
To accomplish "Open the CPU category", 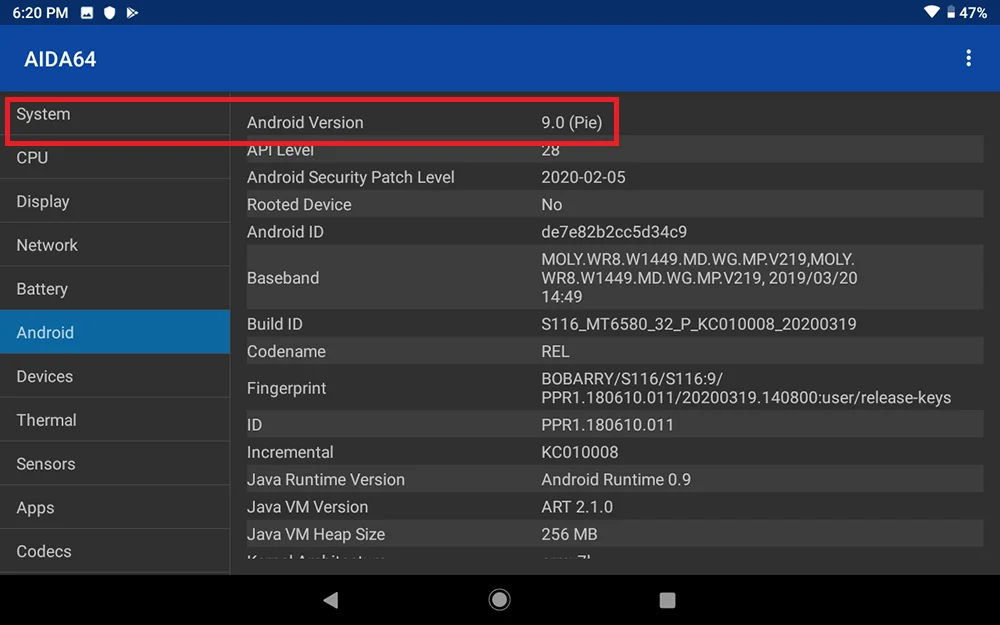I will pyautogui.click(x=115, y=158).
